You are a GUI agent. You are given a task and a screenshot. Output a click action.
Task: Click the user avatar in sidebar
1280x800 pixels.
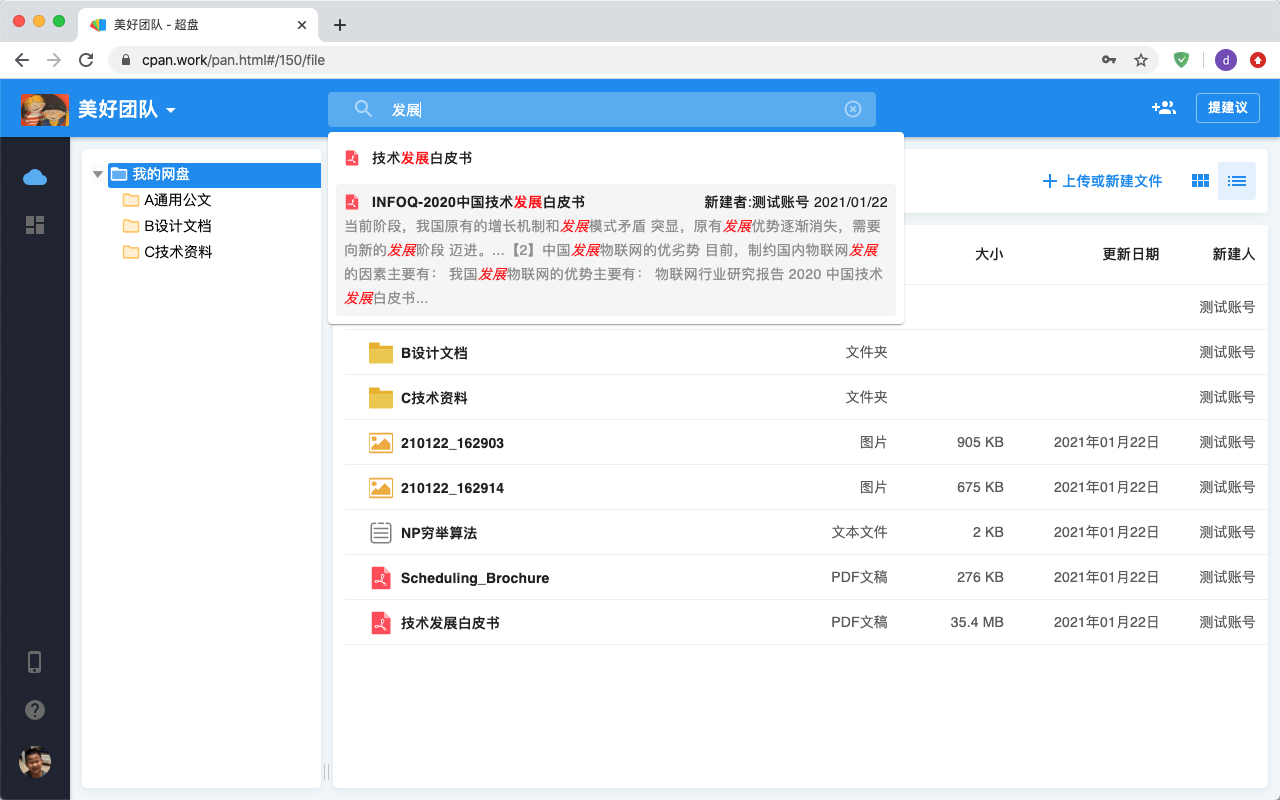coord(35,762)
